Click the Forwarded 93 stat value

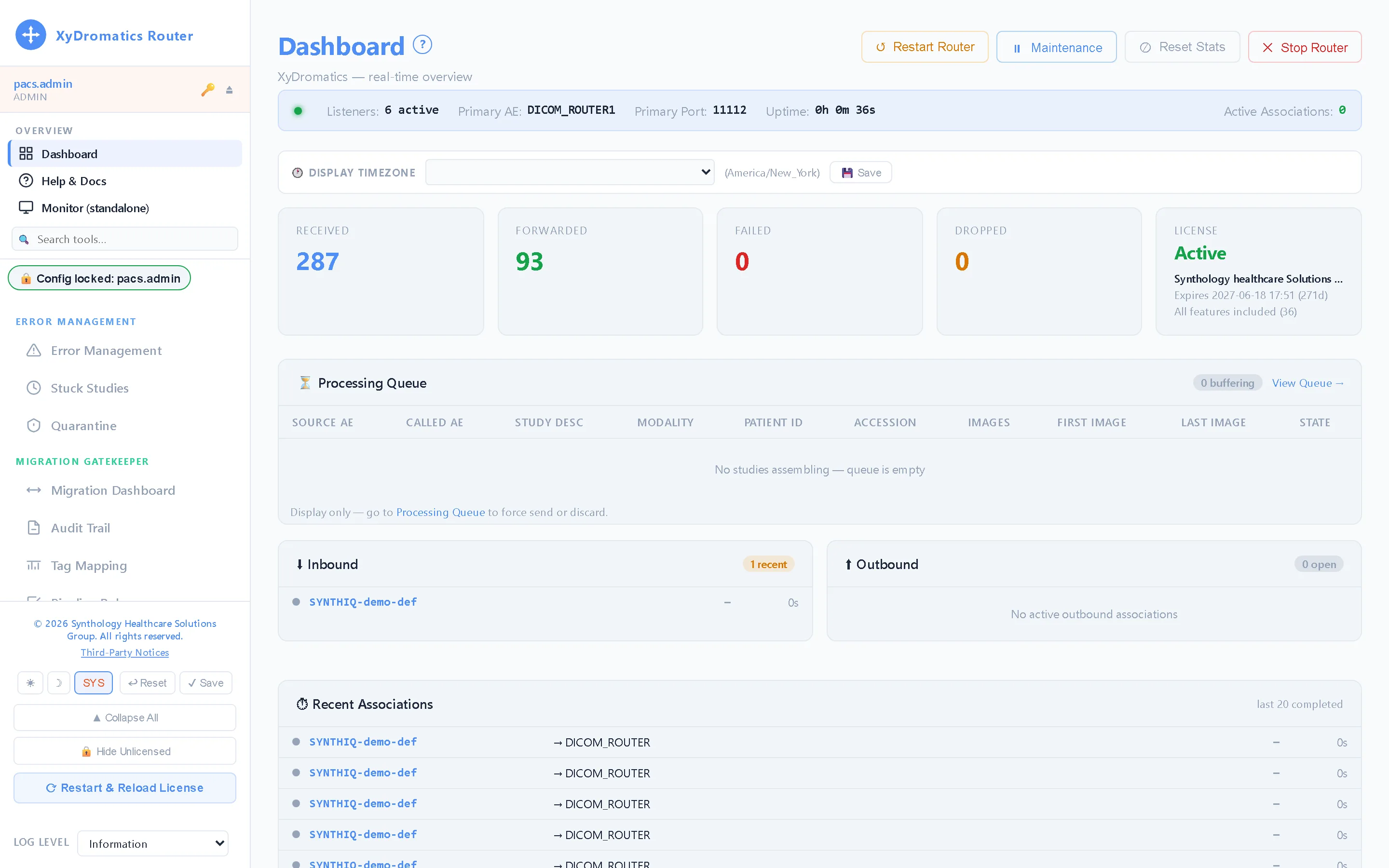(x=529, y=261)
